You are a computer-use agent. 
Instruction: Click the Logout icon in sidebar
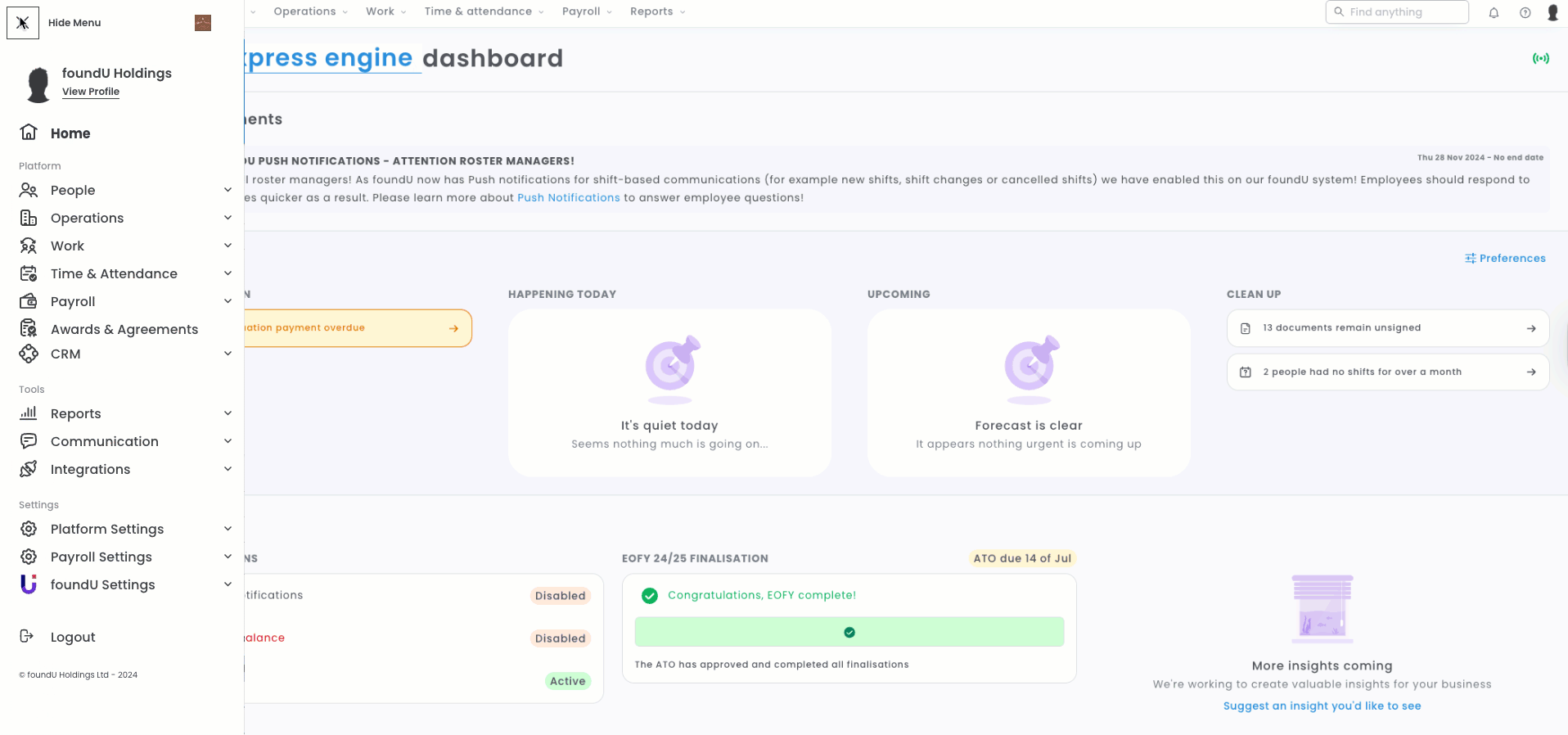coord(27,637)
